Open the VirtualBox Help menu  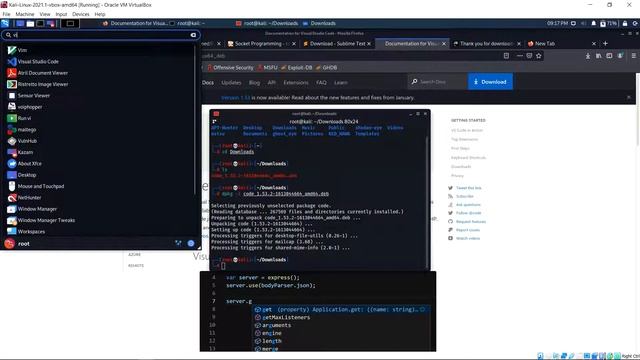(x=100, y=14)
